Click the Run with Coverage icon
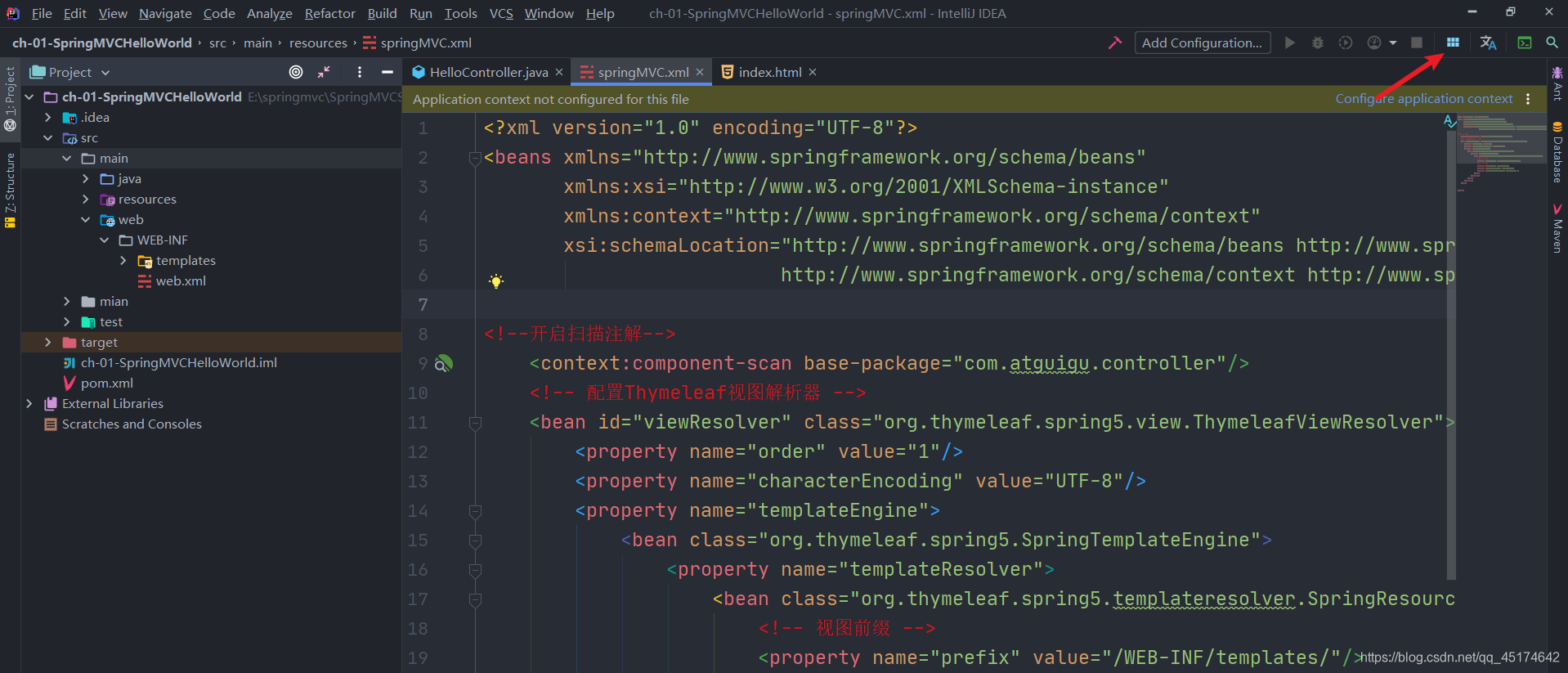 point(1345,43)
